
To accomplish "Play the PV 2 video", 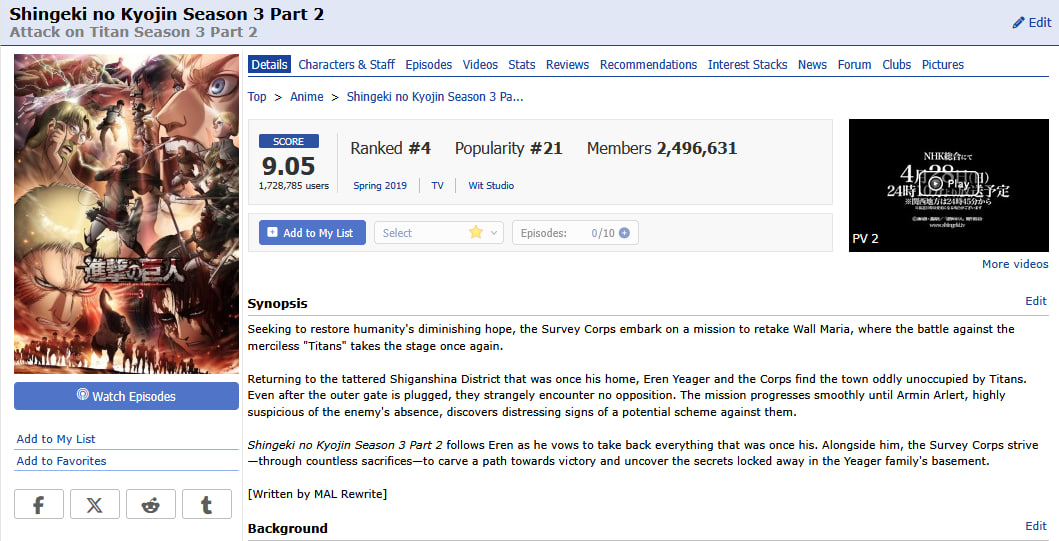I will [x=934, y=184].
